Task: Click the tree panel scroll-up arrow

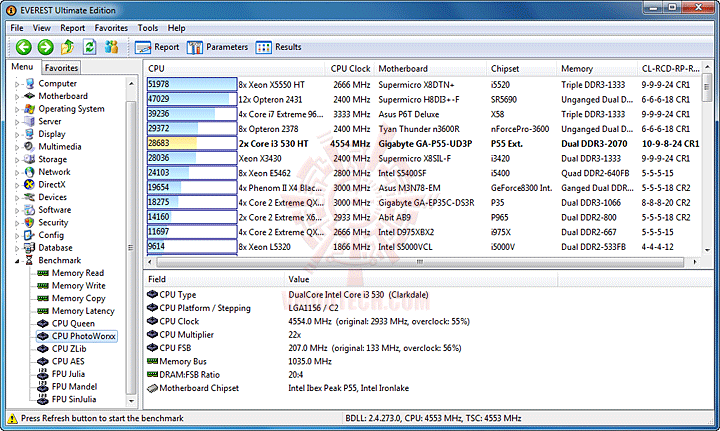Action: (x=131, y=84)
